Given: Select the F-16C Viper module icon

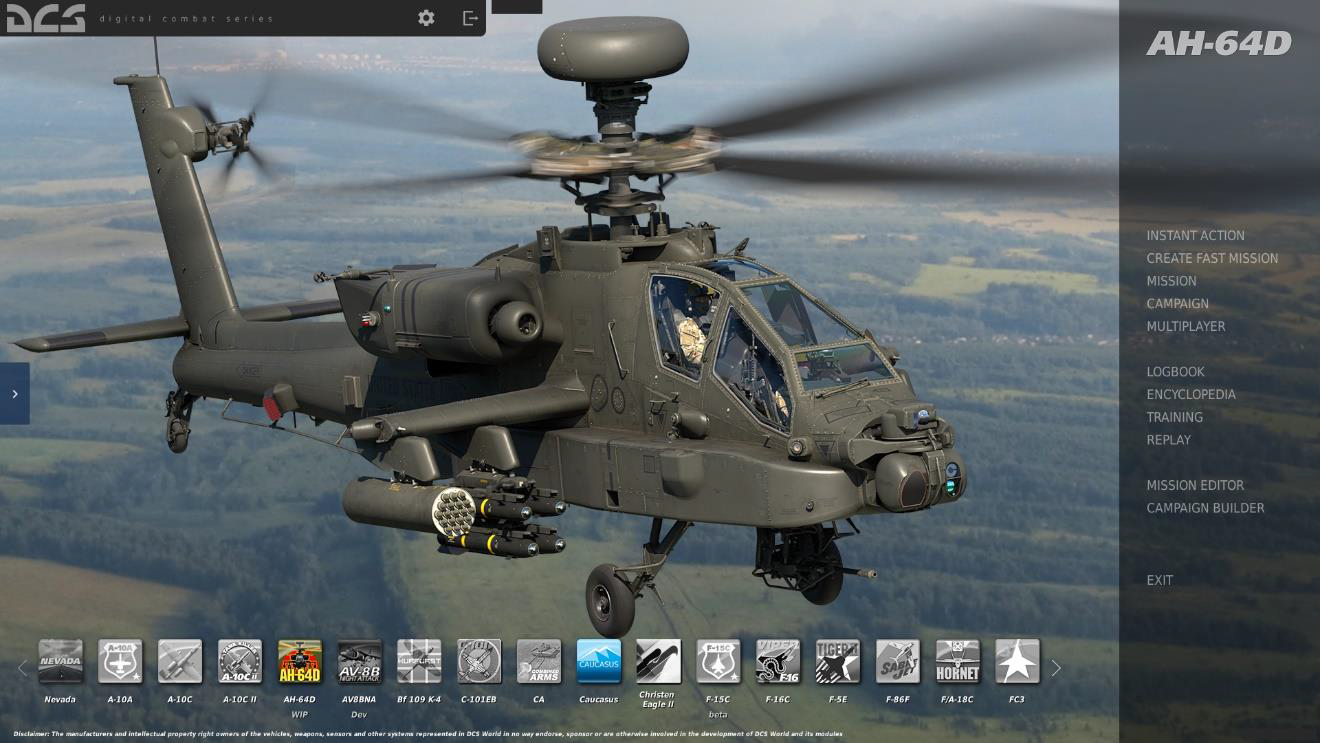Looking at the screenshot, I should coord(778,662).
